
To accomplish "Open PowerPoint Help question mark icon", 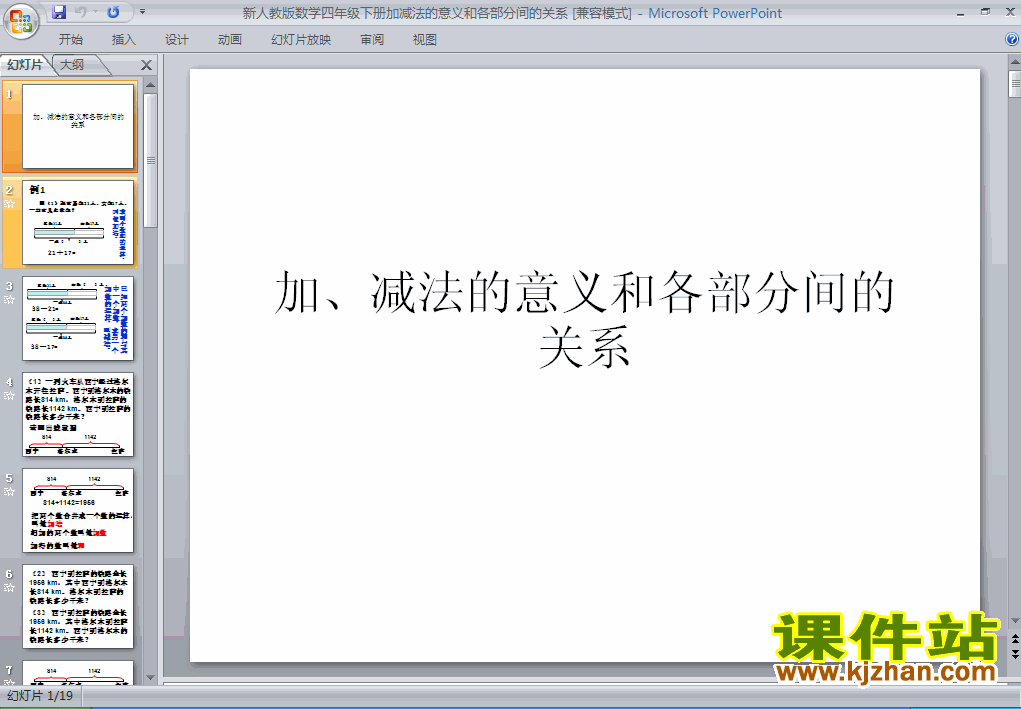I will (x=1012, y=39).
